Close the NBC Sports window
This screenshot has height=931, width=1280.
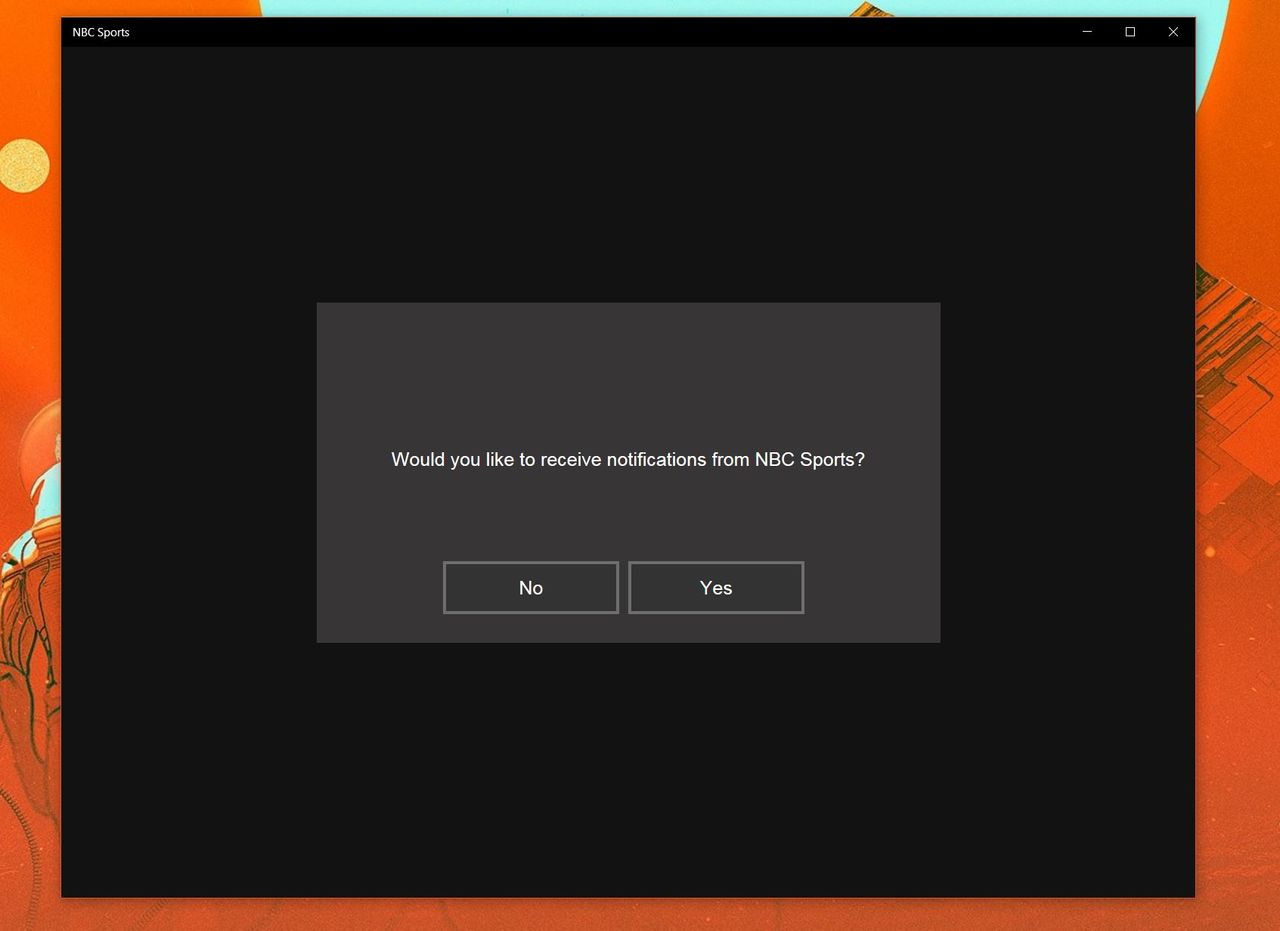[x=1173, y=32]
